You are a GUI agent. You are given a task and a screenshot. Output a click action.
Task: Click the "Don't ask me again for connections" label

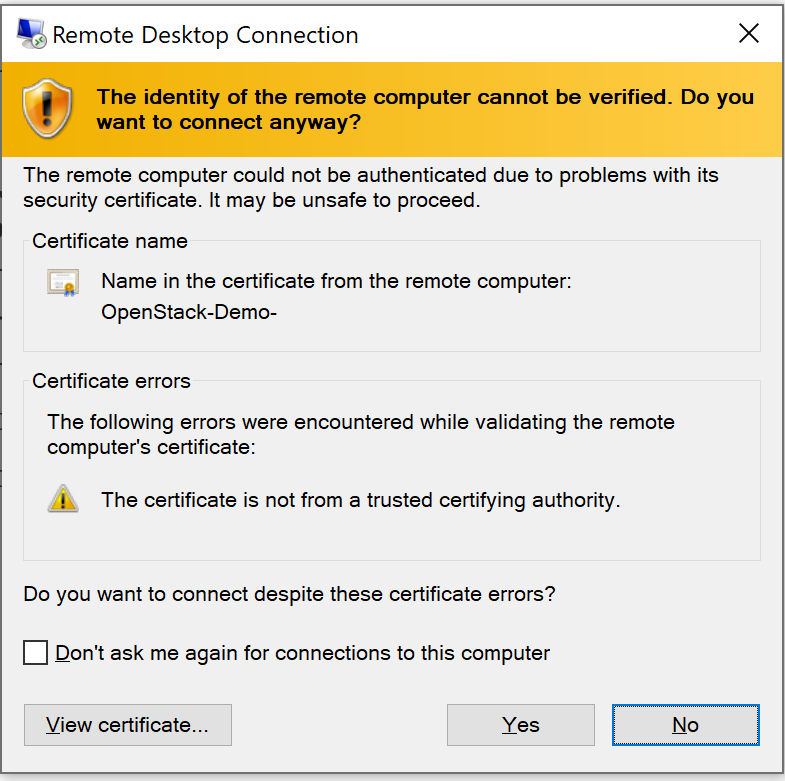click(302, 653)
